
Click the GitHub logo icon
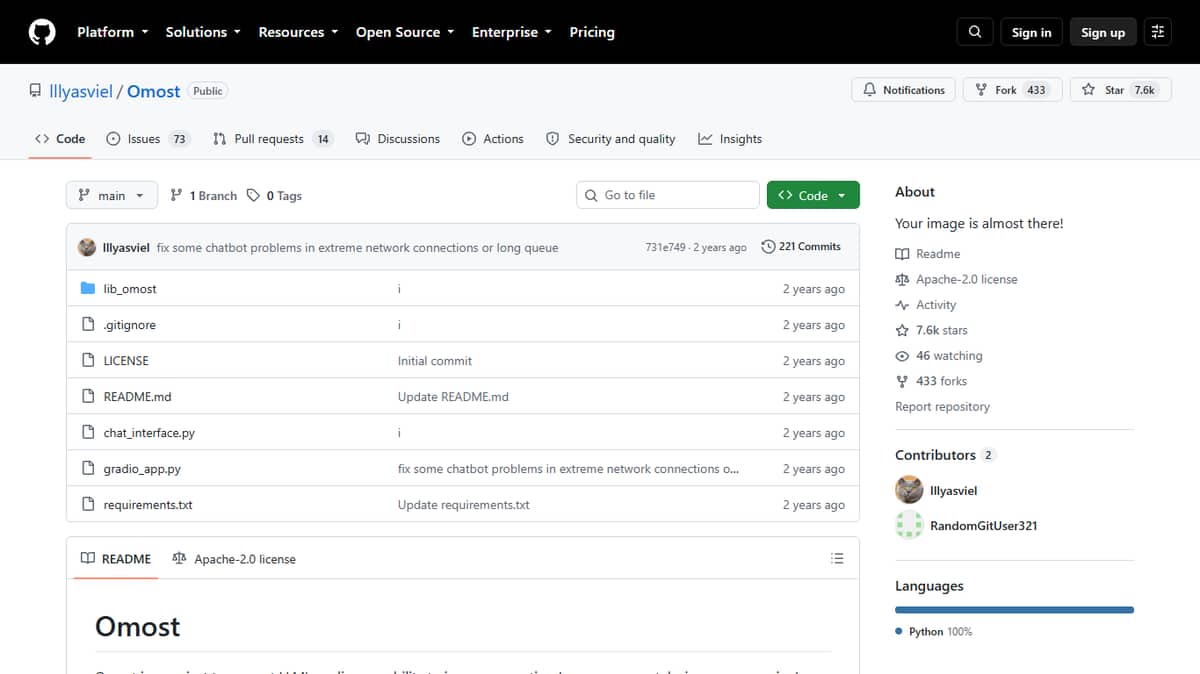coord(42,32)
